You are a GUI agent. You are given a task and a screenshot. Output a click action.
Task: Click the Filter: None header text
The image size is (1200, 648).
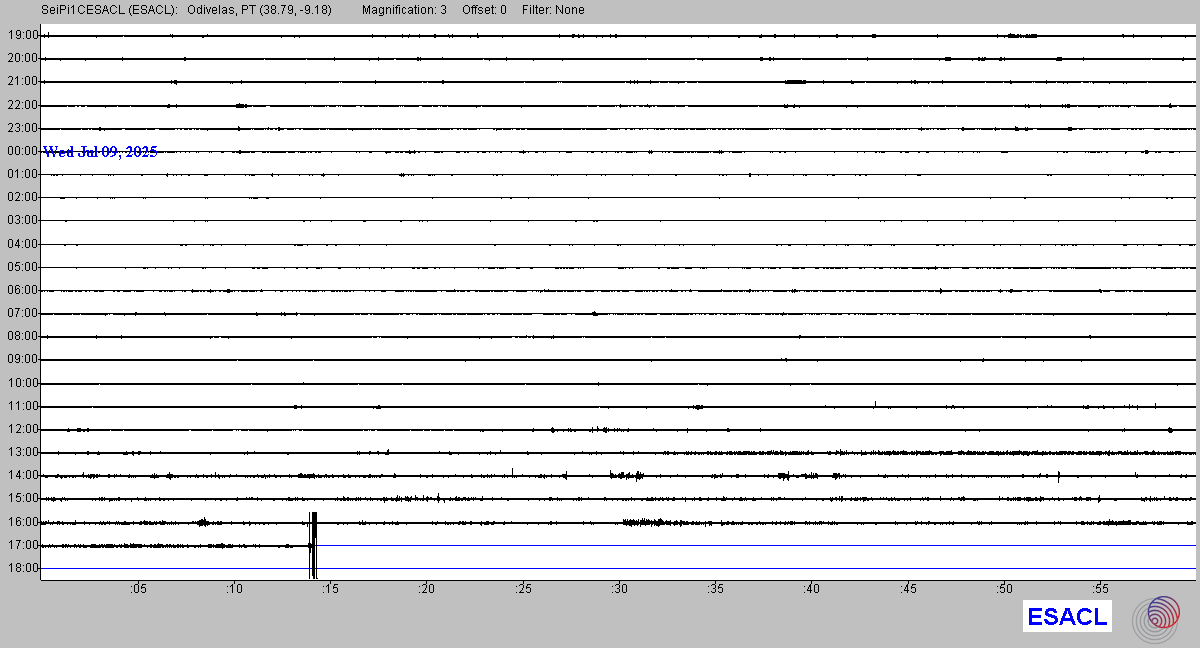[x=553, y=10]
